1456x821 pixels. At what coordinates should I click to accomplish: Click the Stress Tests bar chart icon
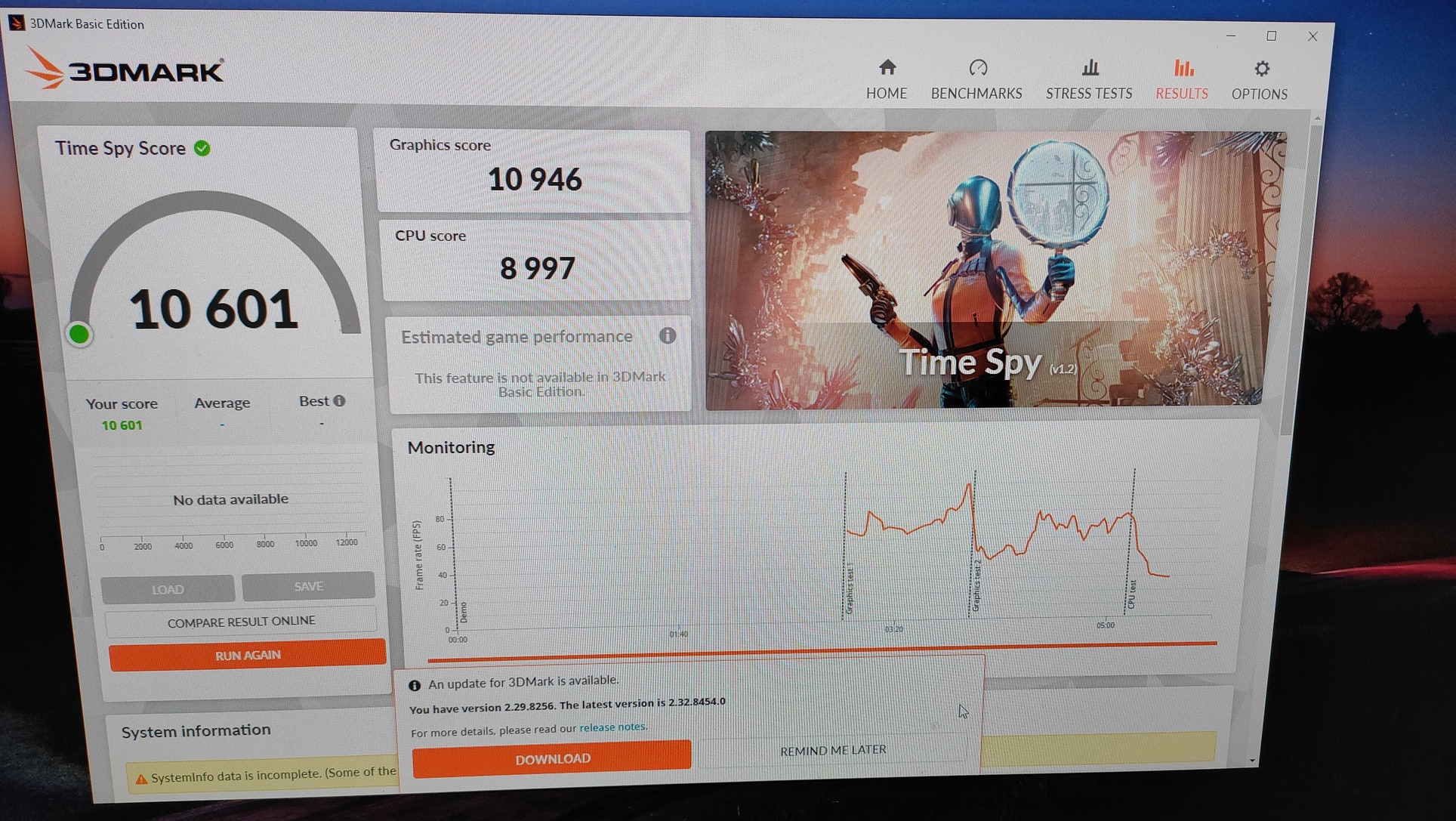pyautogui.click(x=1090, y=68)
